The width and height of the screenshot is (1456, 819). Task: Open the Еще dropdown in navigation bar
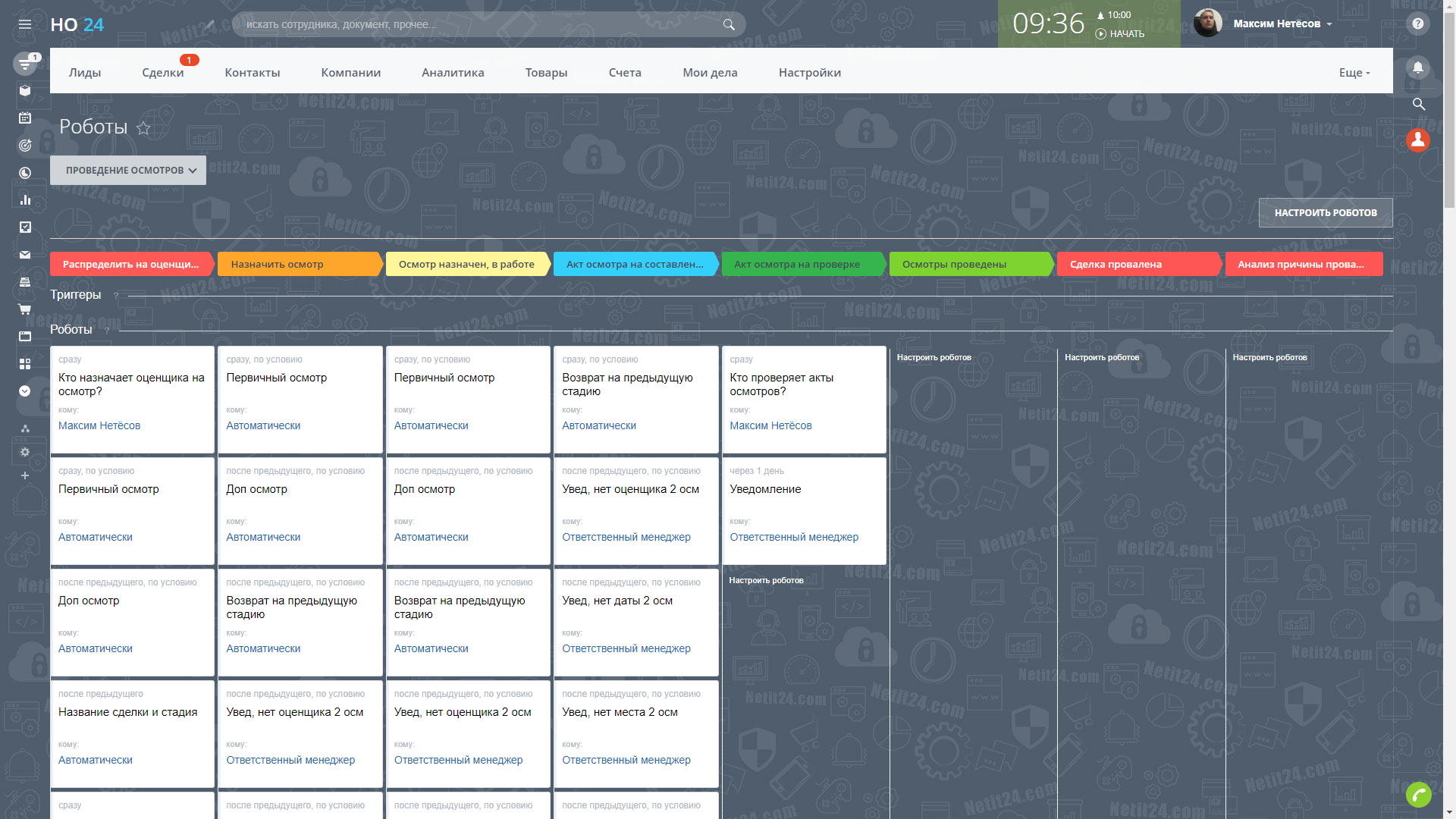coord(1354,73)
